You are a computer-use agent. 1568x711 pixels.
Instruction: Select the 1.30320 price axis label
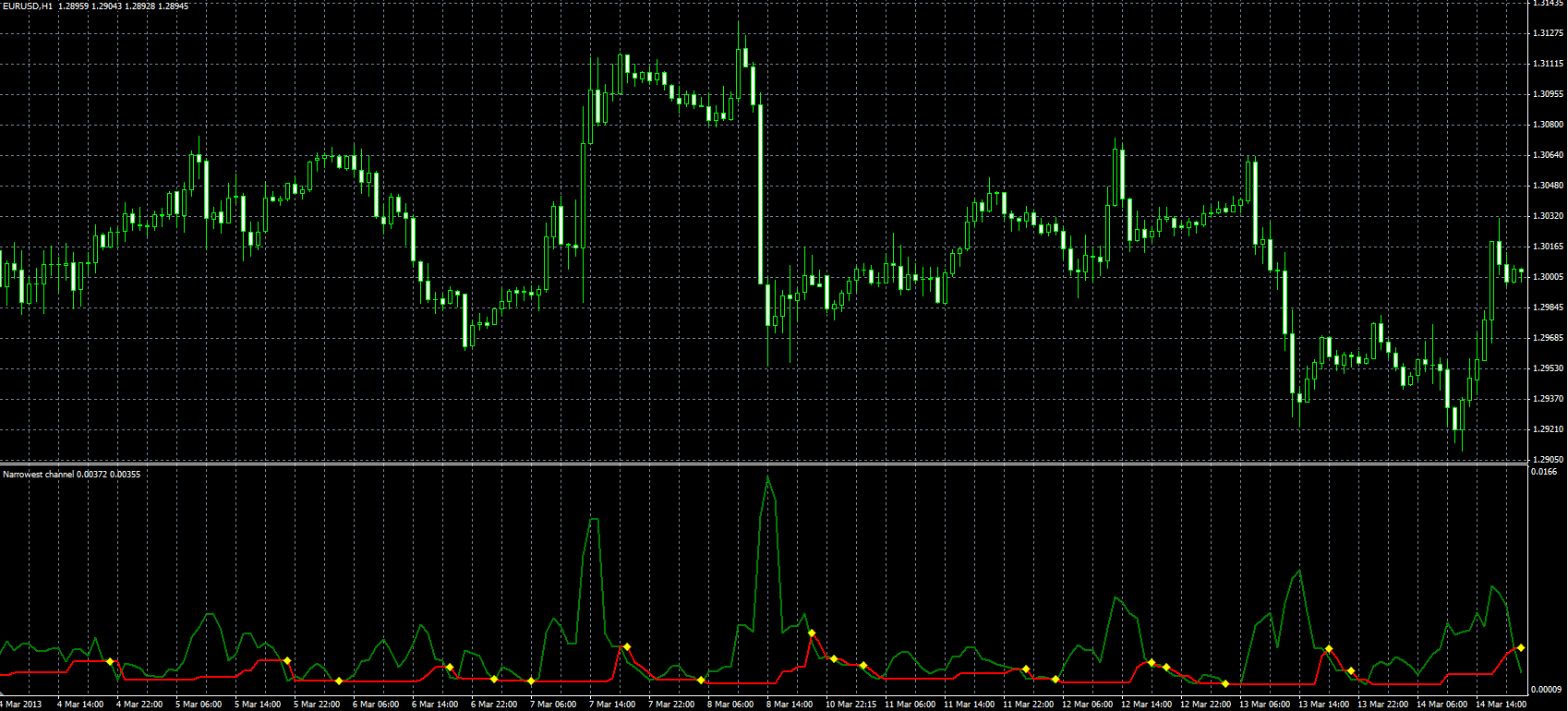[x=1548, y=216]
